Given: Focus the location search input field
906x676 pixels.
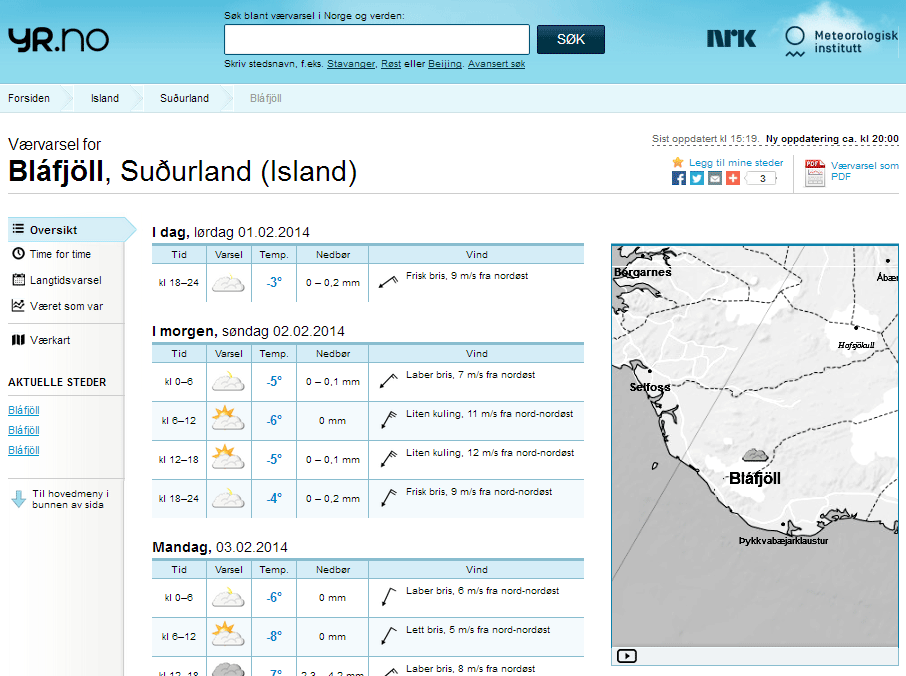Looking at the screenshot, I should pos(377,39).
